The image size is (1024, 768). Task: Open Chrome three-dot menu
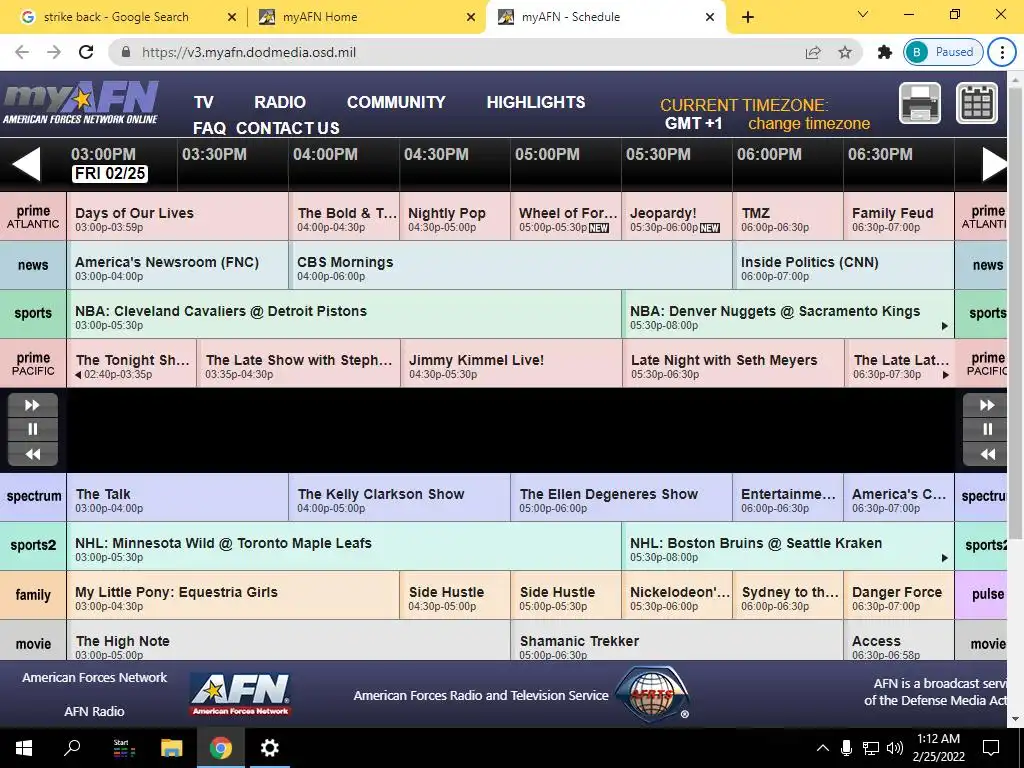click(1002, 52)
